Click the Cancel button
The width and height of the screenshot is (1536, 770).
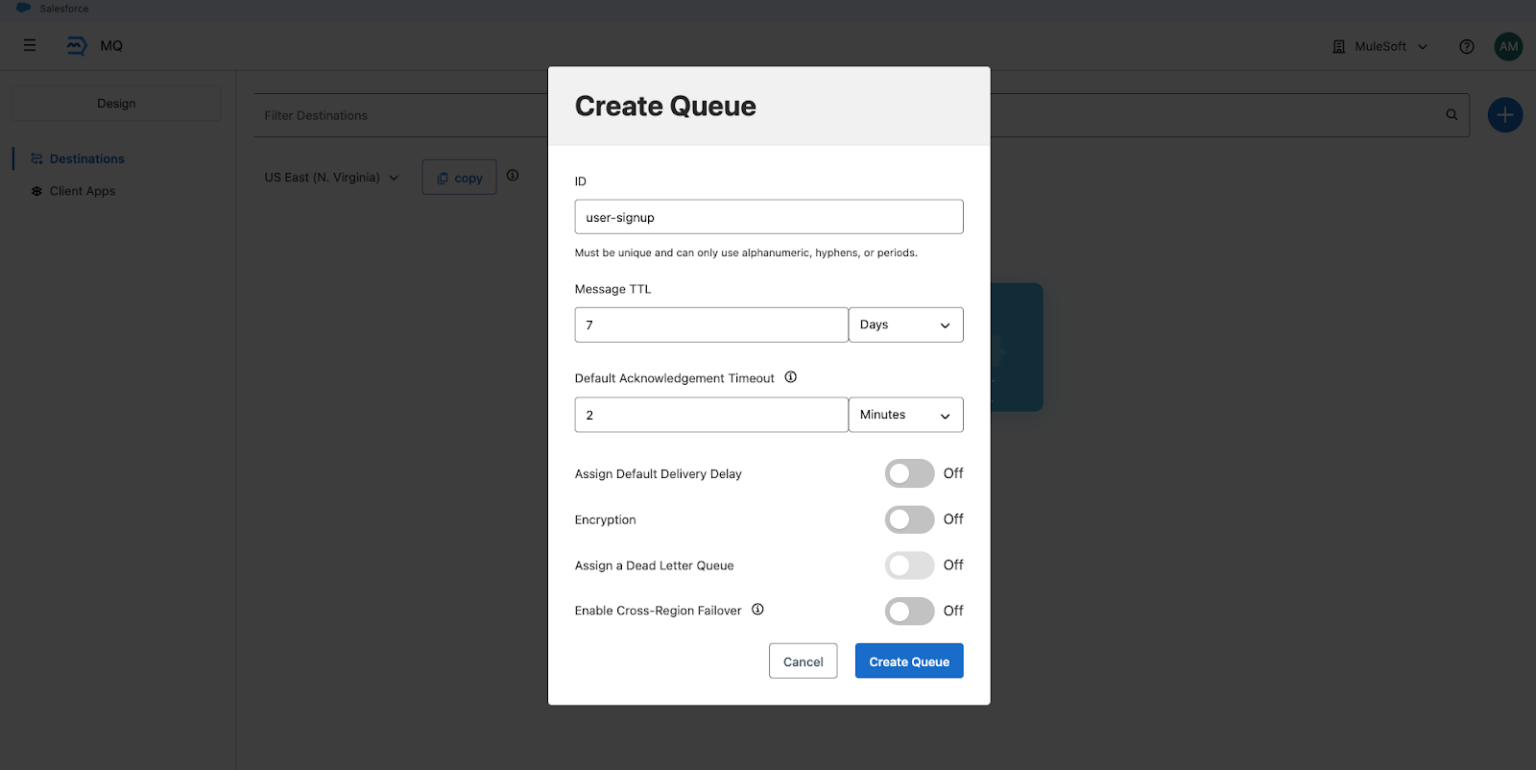click(803, 661)
